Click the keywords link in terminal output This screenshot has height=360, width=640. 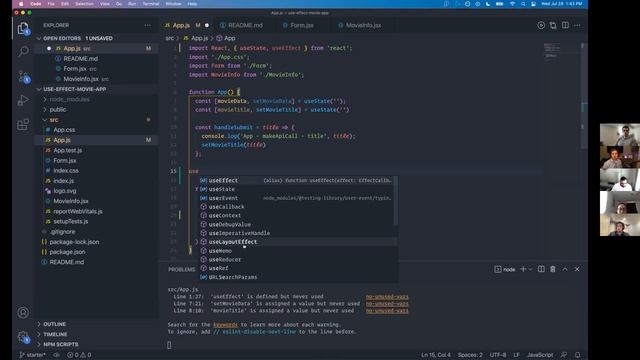point(225,325)
